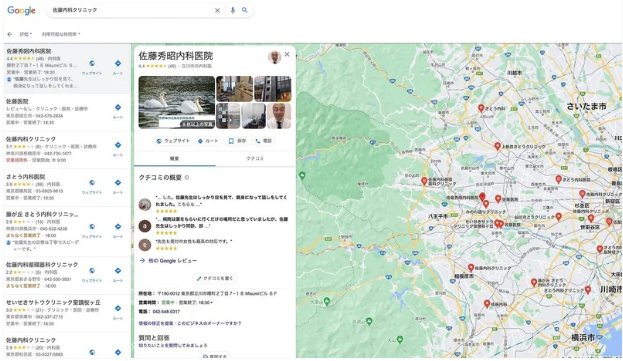Get route icon for せいせきサトウクリニック聖蹟桜ヶ丘

tap(118, 308)
